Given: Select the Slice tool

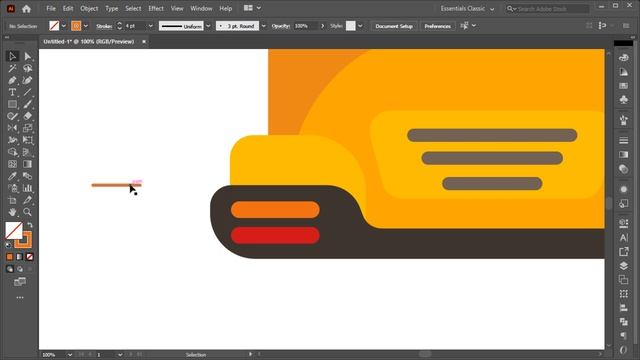Looking at the screenshot, I should (x=27, y=200).
